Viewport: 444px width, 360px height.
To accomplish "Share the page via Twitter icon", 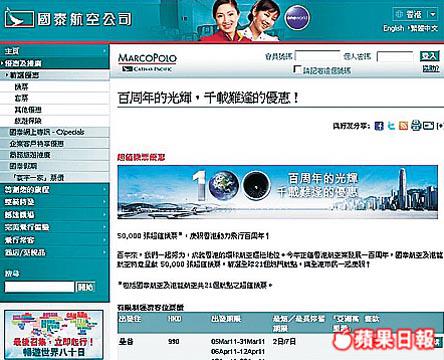I will pos(392,126).
